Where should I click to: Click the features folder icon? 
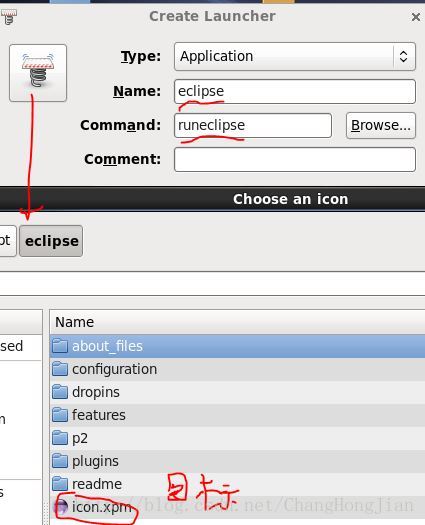click(x=60, y=415)
